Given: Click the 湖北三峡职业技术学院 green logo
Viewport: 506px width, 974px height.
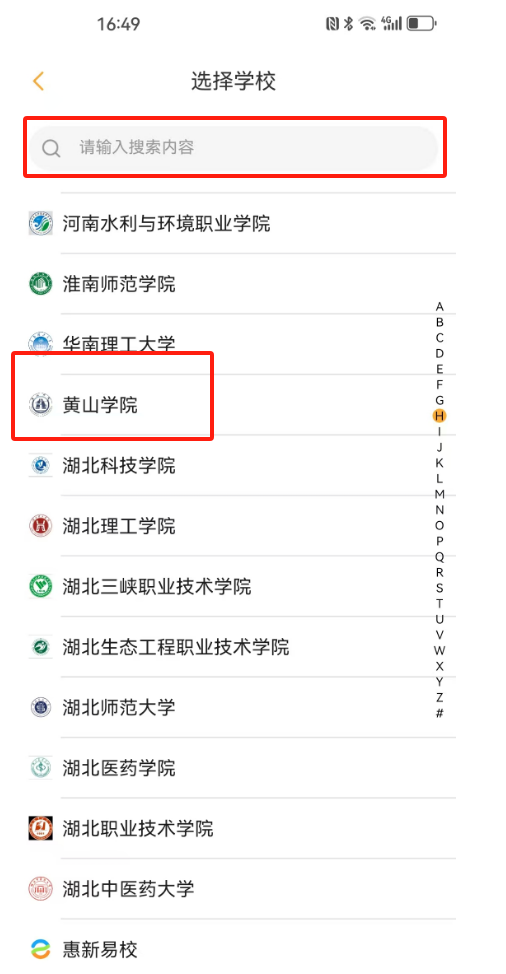Looking at the screenshot, I should [x=41, y=586].
